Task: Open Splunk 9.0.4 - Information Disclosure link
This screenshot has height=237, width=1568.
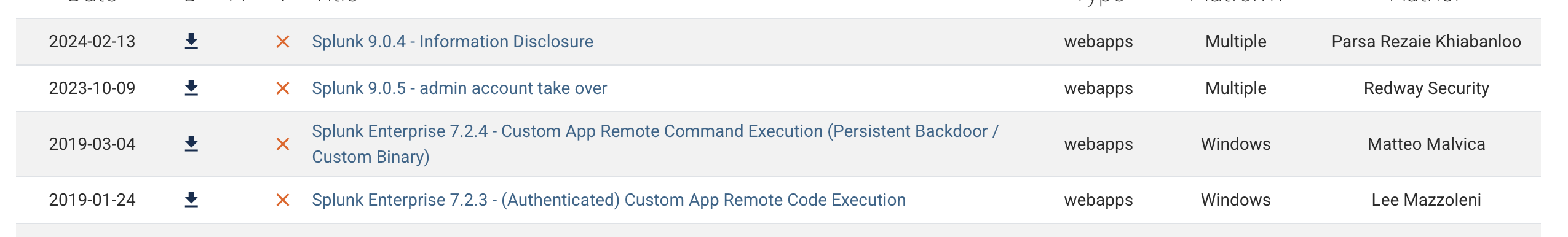Action: tap(453, 42)
